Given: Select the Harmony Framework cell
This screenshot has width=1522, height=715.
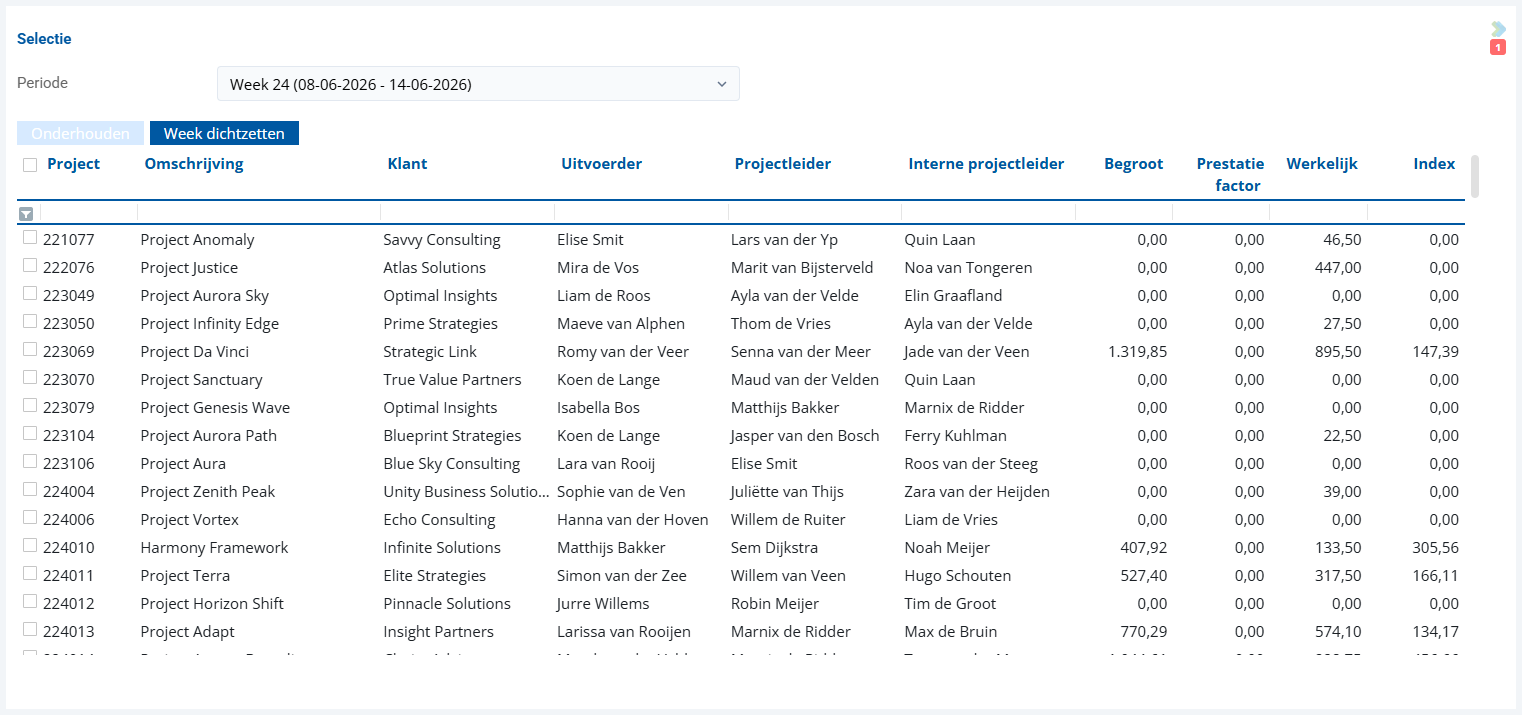Looking at the screenshot, I should [214, 548].
